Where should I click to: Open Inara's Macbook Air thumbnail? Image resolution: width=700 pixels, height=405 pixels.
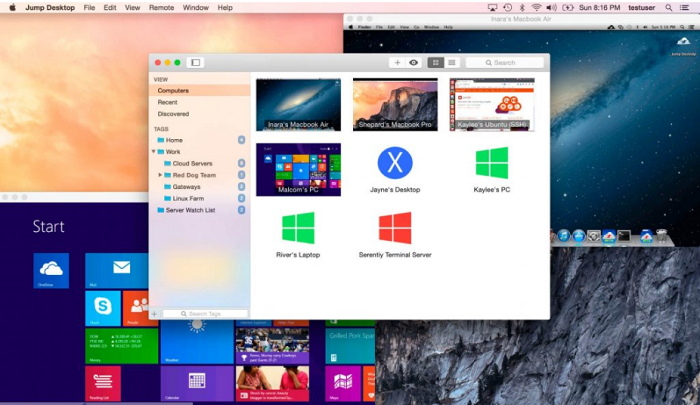[298, 104]
